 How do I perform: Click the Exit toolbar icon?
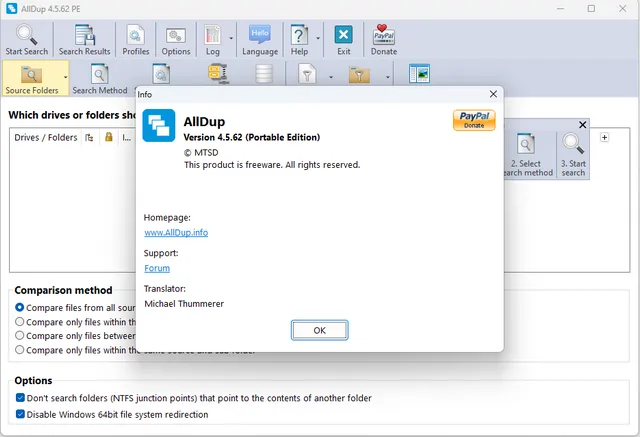(x=344, y=35)
